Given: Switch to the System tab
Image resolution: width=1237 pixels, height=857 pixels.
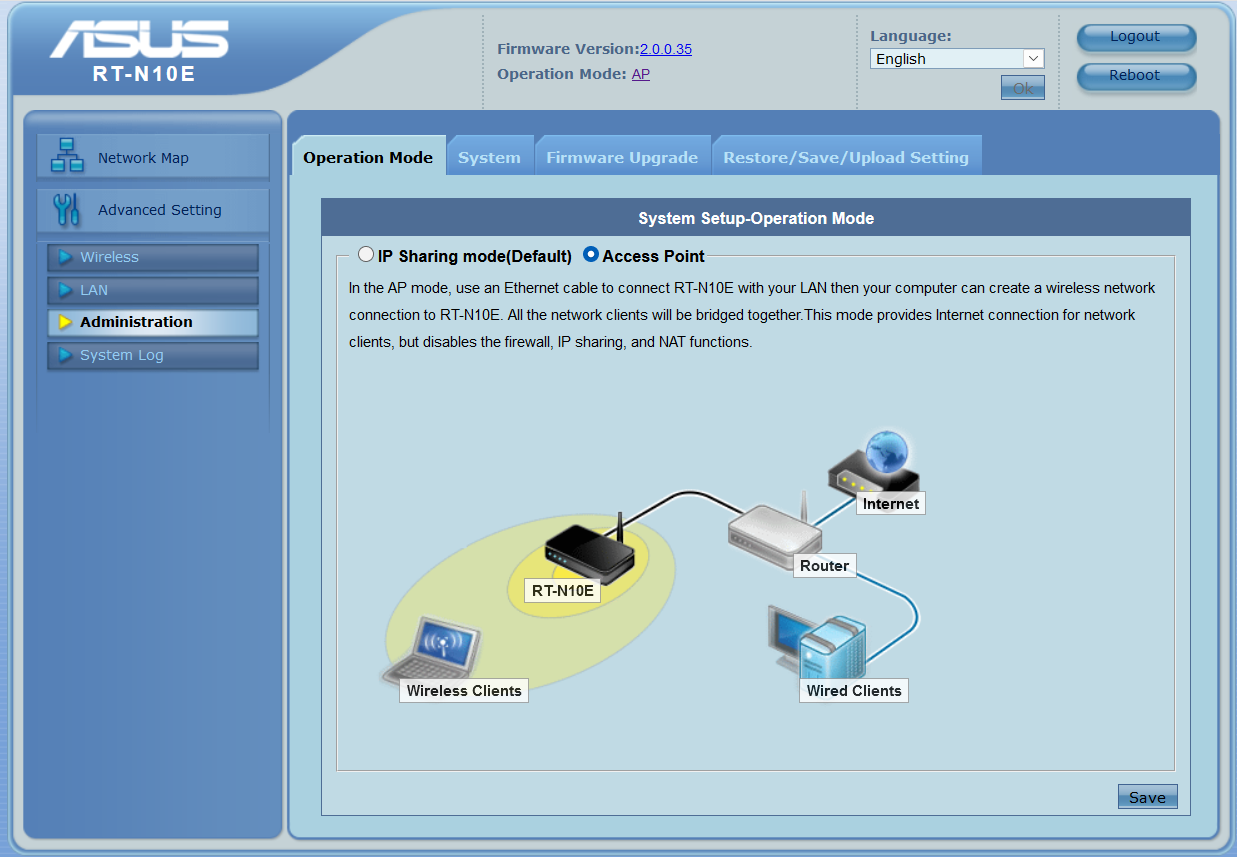Looking at the screenshot, I should 489,157.
